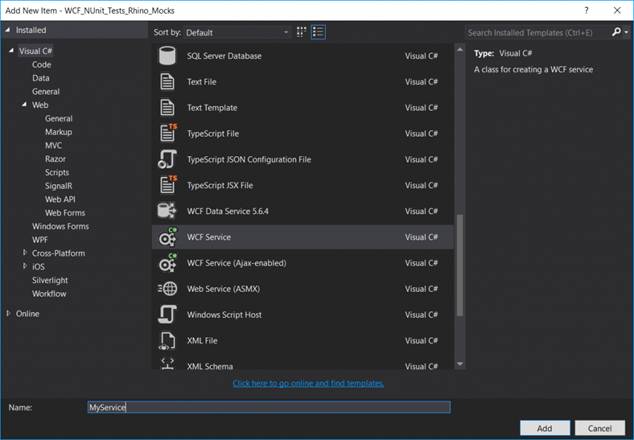The image size is (634, 440).
Task: Click the Cancel button
Action: coord(600,428)
